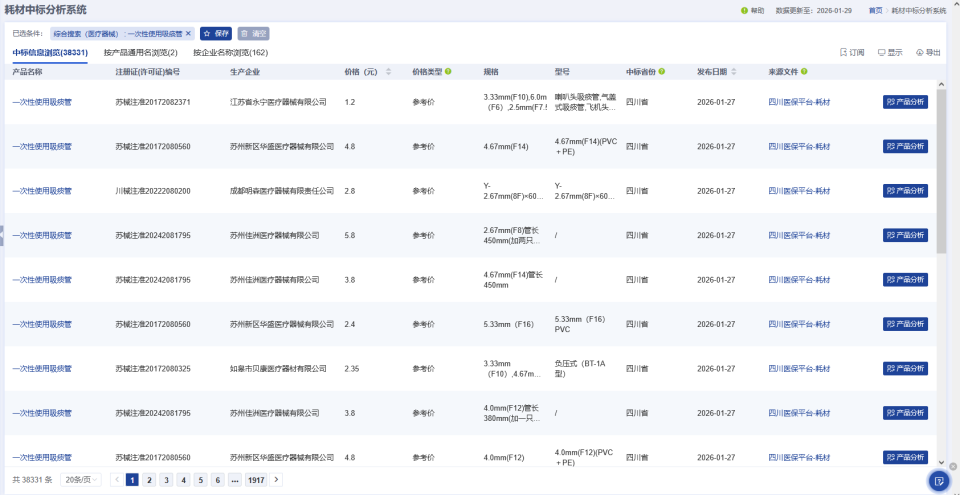Select price value 2.35 cell

tap(351, 369)
